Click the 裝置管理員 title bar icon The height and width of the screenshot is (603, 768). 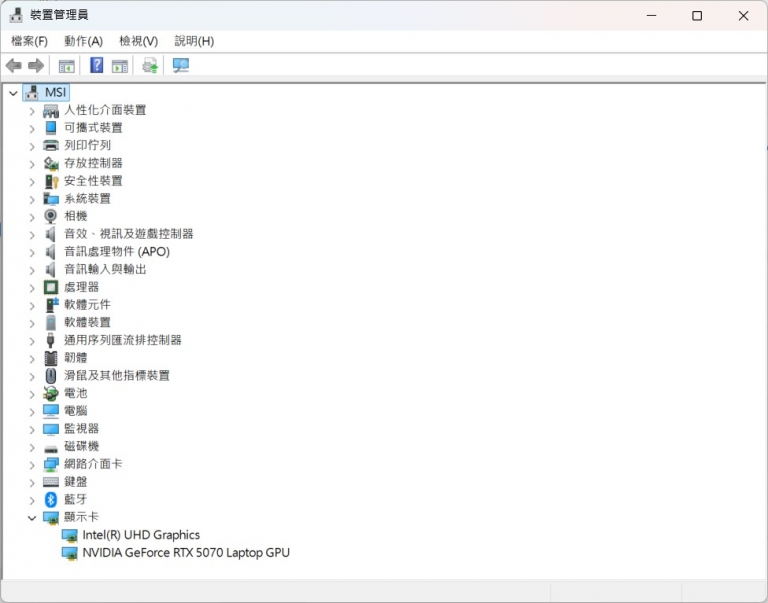[16, 15]
